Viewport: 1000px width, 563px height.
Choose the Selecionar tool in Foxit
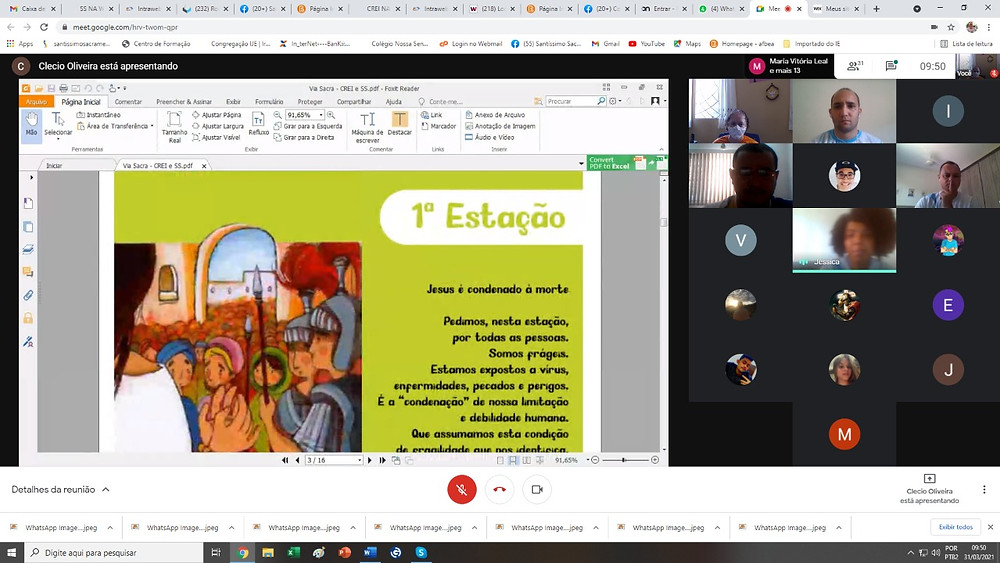57,125
